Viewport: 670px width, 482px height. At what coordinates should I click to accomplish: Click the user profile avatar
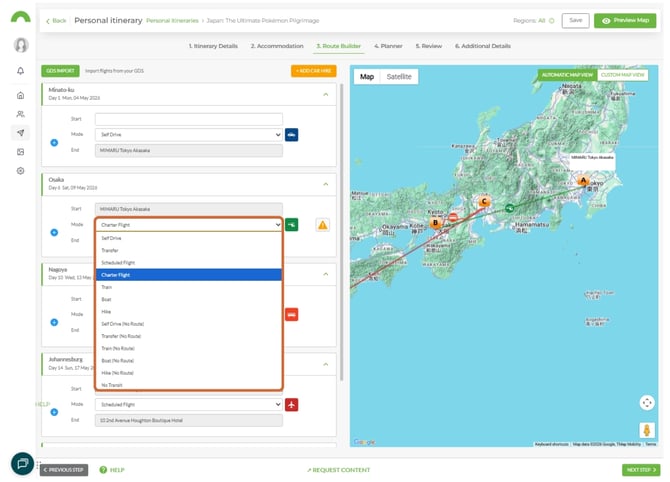point(21,45)
